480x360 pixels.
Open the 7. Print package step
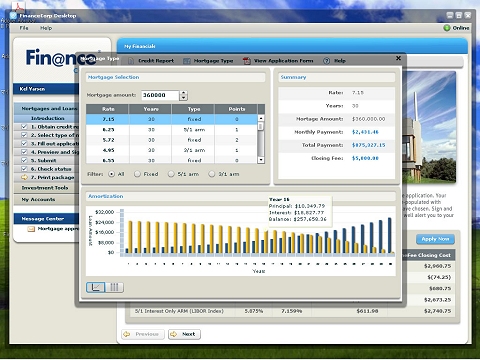pos(52,177)
